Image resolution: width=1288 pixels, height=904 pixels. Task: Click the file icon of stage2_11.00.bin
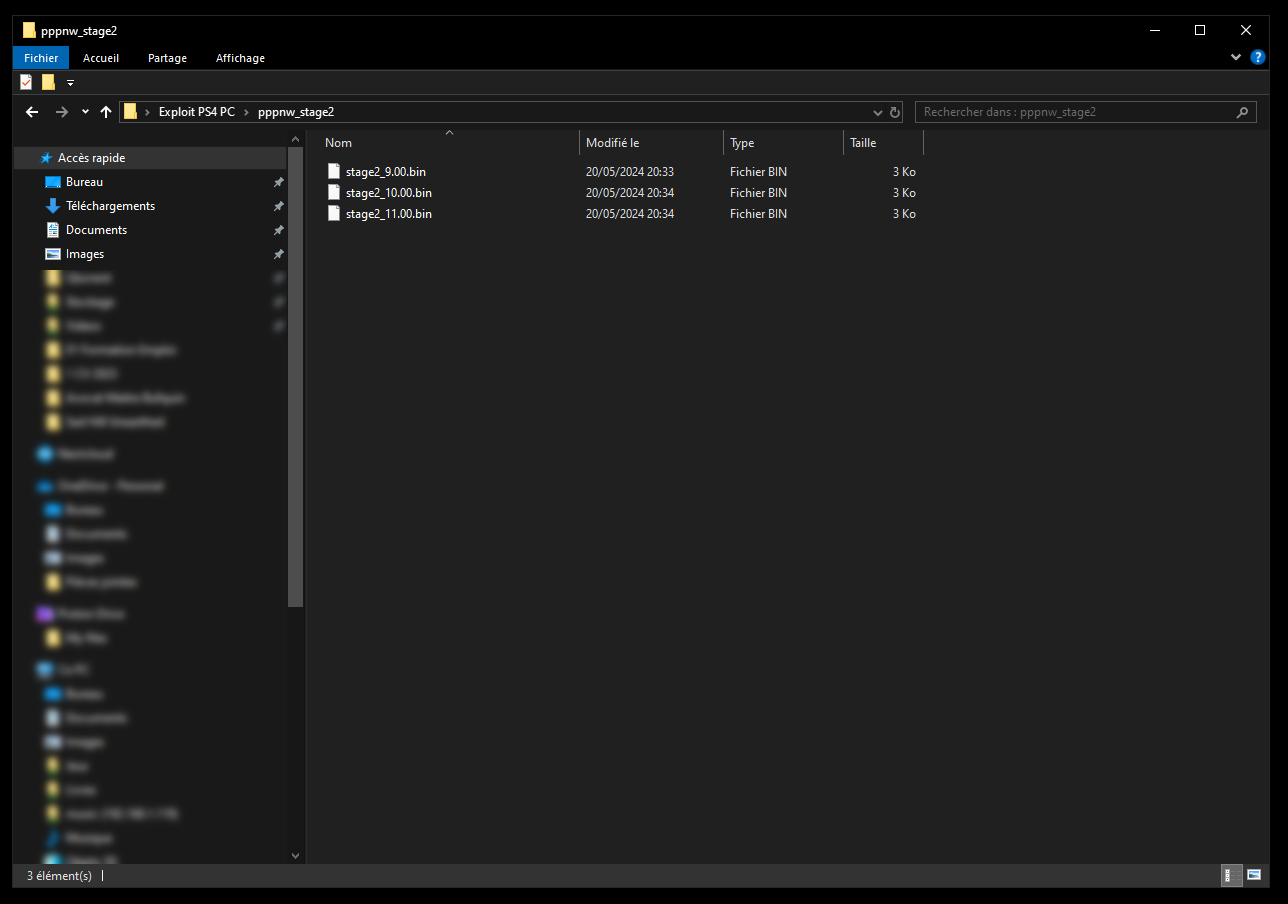click(334, 213)
